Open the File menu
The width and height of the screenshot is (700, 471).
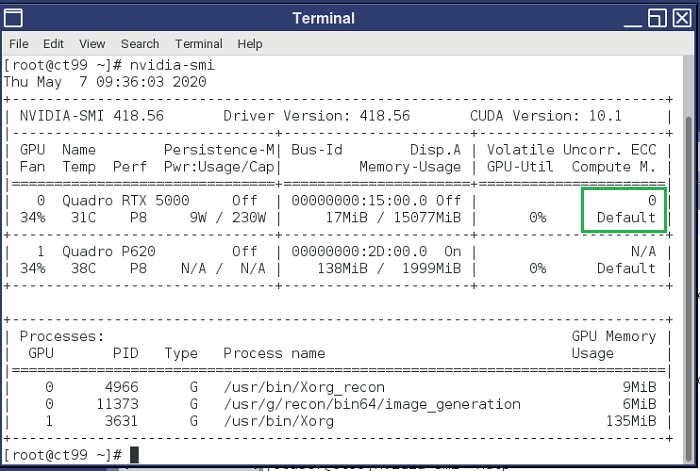click(19, 44)
